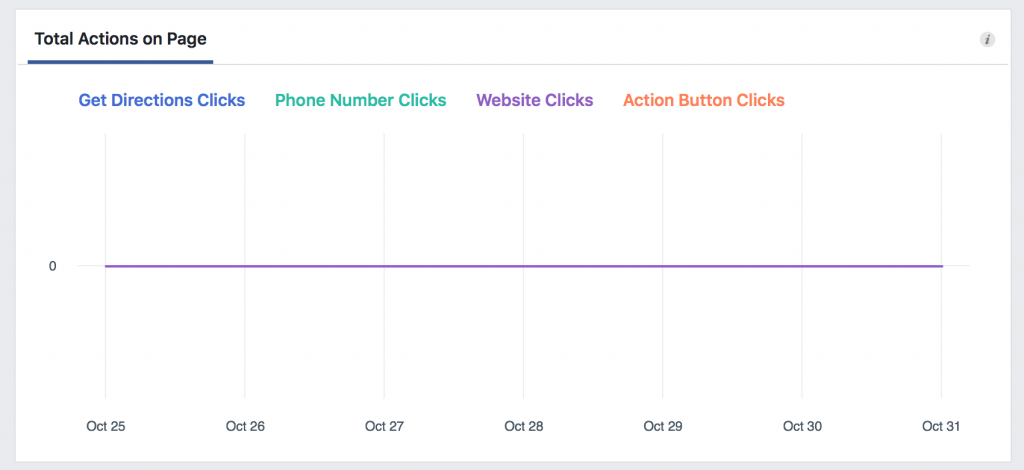Screen dimensions: 1024x470
Task: Click the Oct 31 axis label
Action: pyautogui.click(x=941, y=426)
